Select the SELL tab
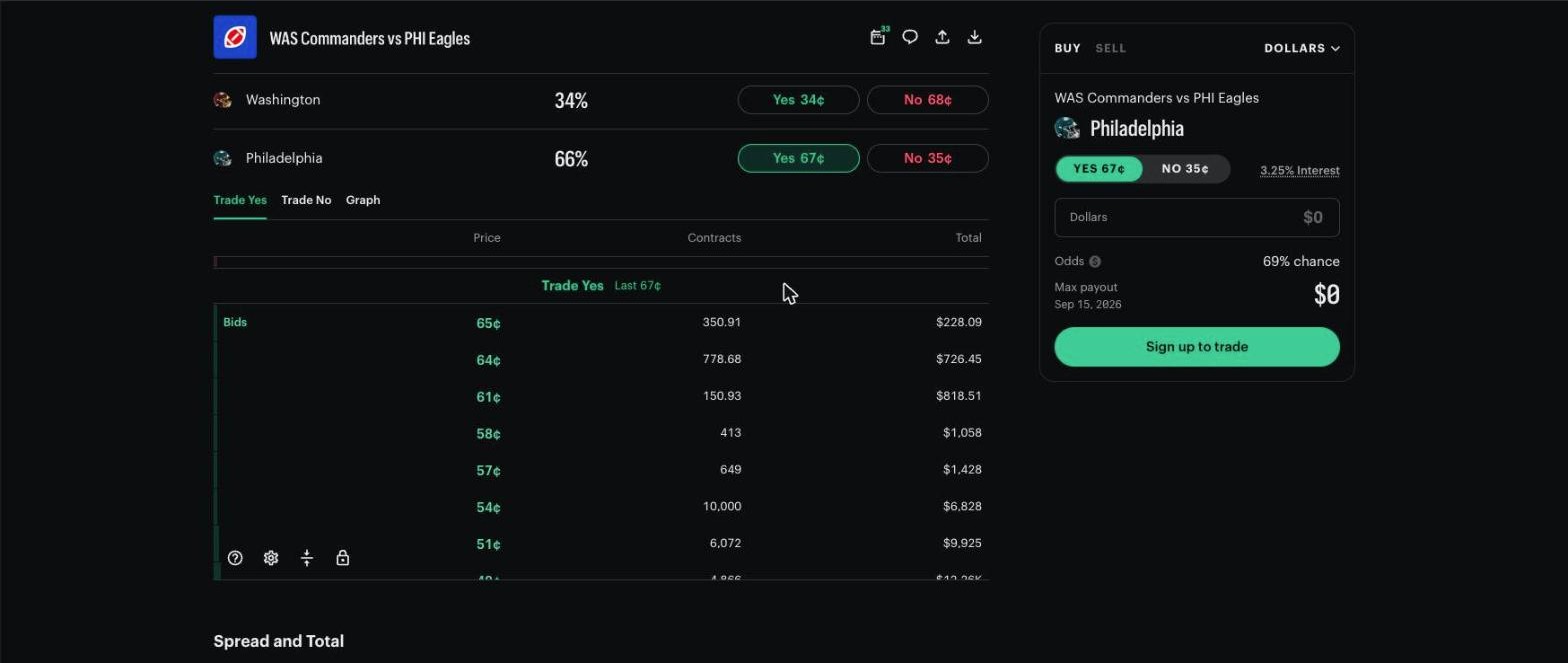 [1110, 48]
